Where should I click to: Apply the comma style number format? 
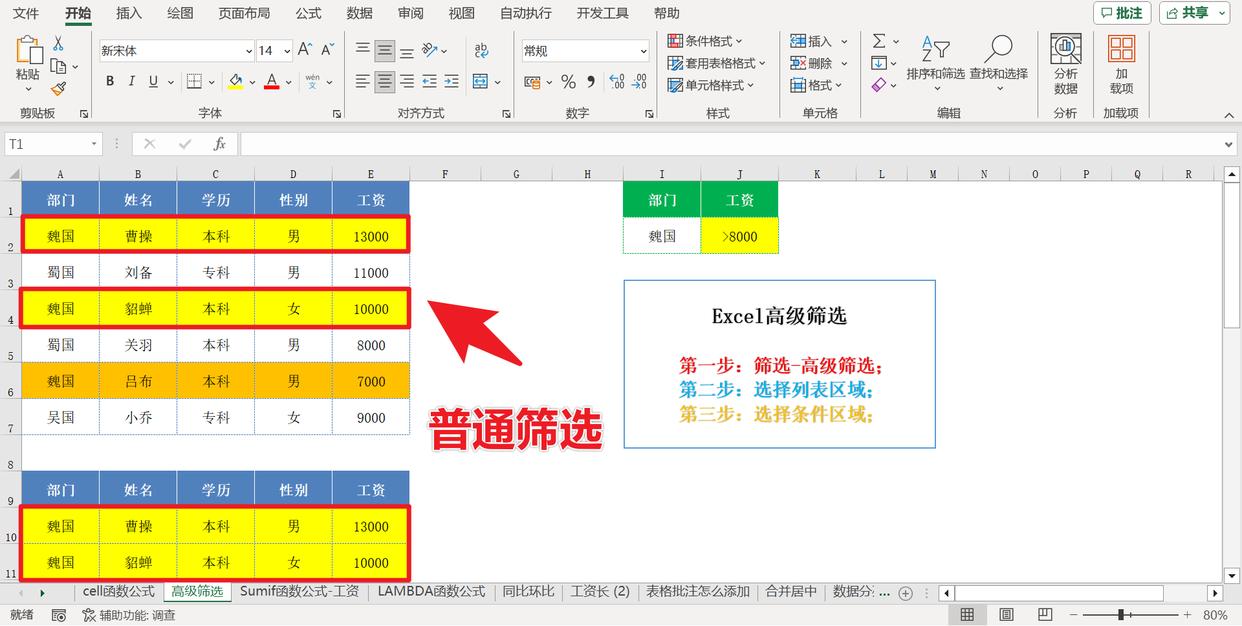pos(590,82)
